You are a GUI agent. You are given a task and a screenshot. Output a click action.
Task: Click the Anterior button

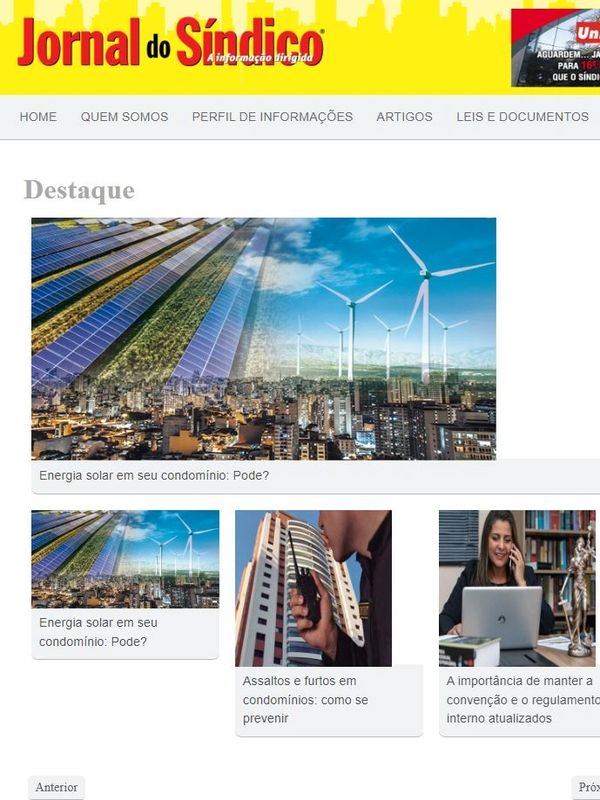(57, 787)
